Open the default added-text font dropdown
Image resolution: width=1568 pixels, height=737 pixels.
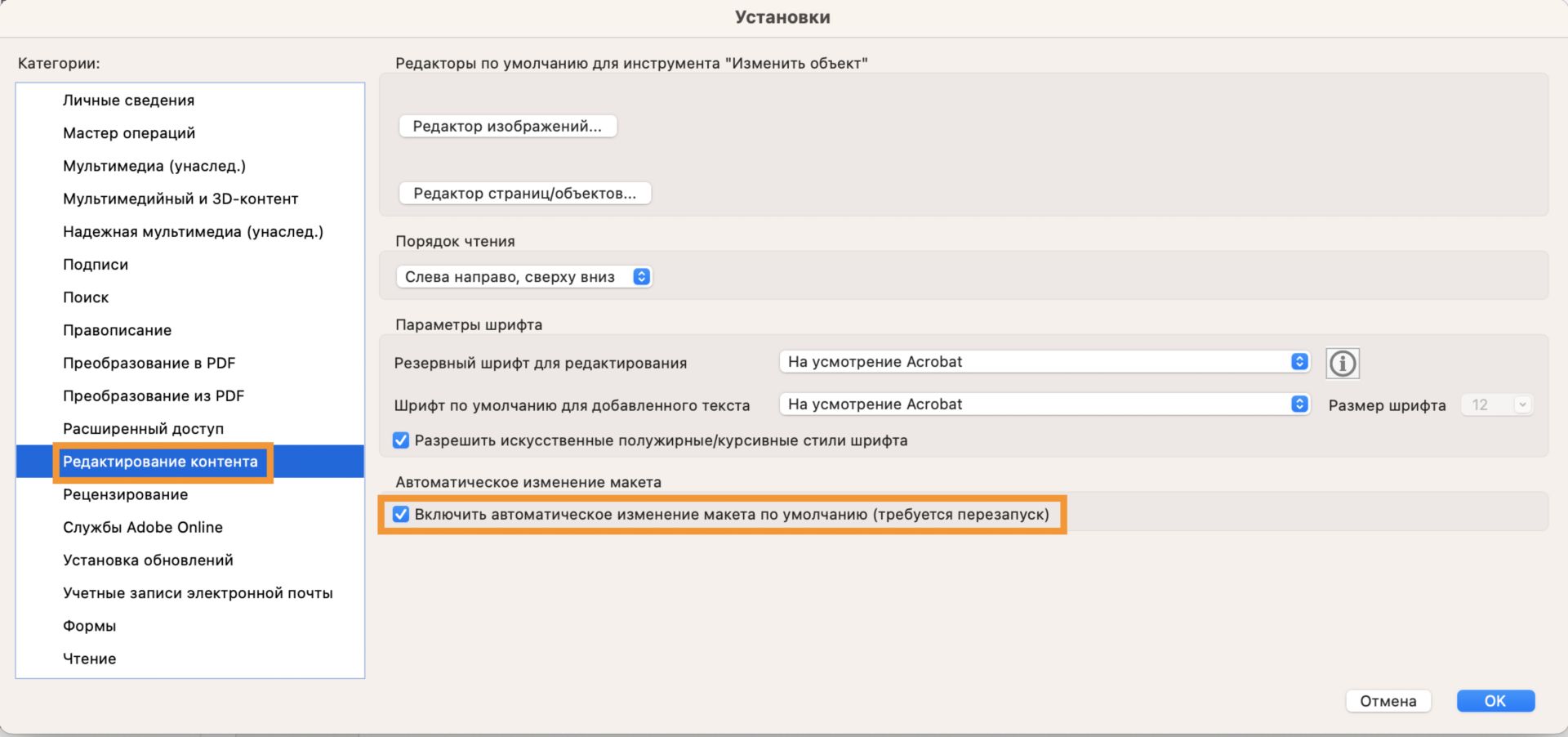[1043, 404]
